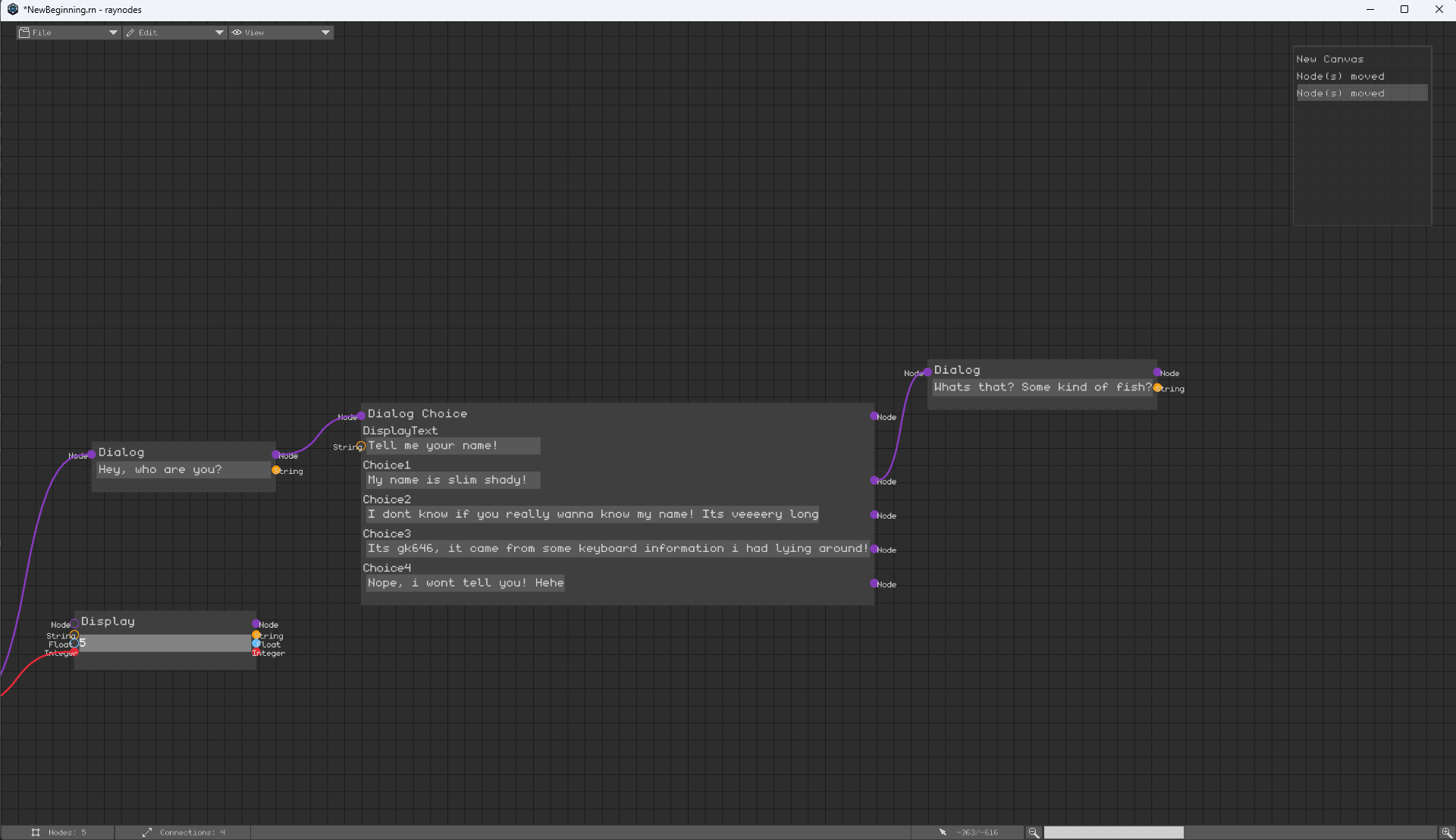Click the blue Float output pin on Display node
The height and width of the screenshot is (840, 1456).
coord(256,644)
